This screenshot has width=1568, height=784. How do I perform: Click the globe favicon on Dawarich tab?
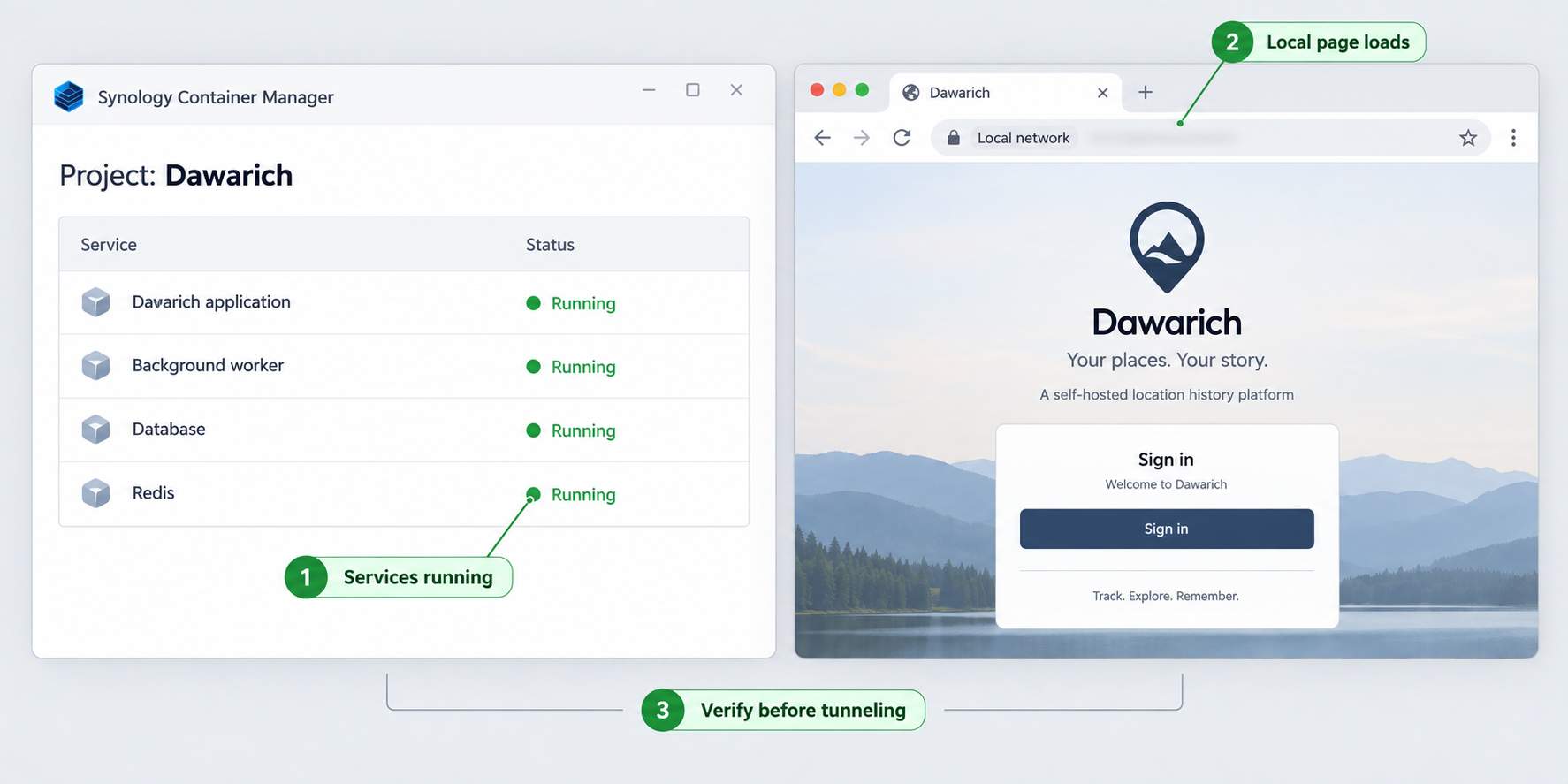click(x=911, y=93)
